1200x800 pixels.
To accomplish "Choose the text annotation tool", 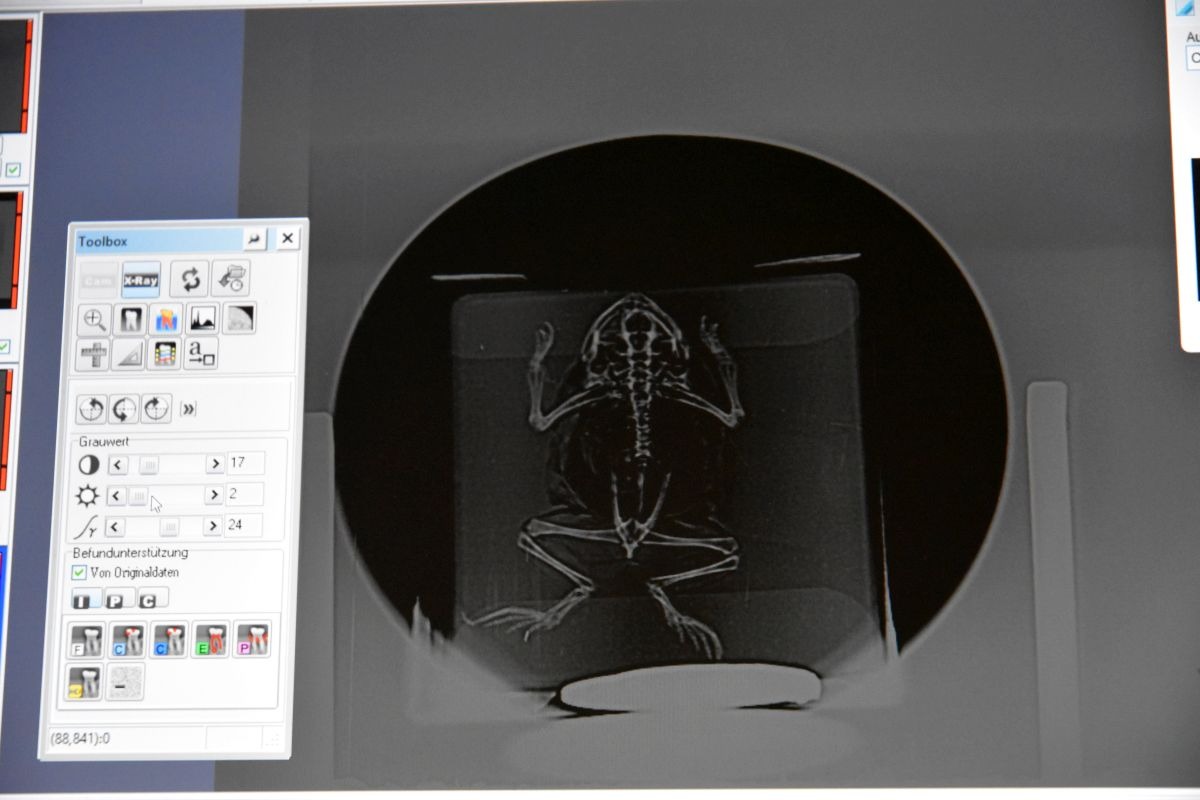I will (201, 353).
